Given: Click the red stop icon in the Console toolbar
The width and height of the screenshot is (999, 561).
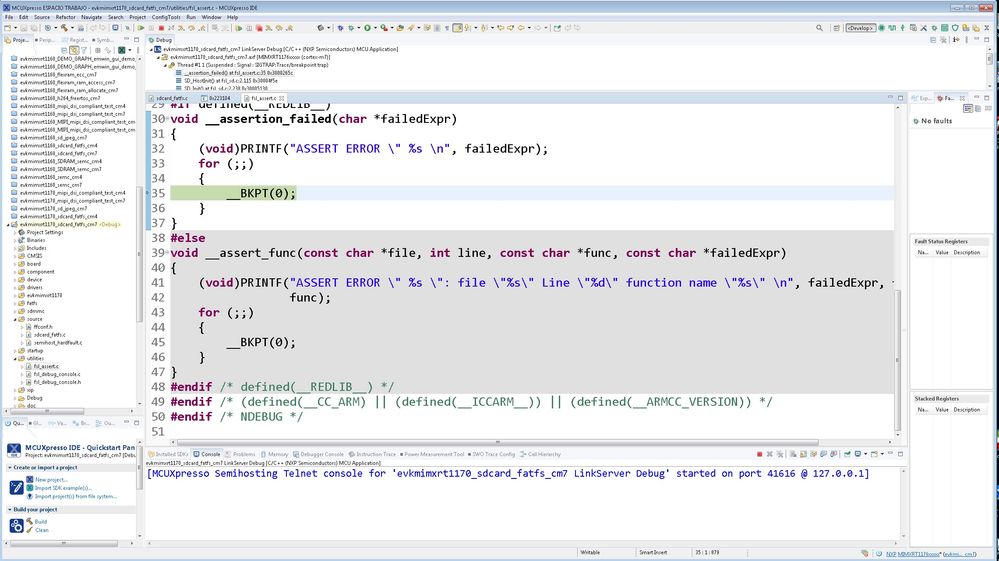Looking at the screenshot, I should tap(759, 454).
